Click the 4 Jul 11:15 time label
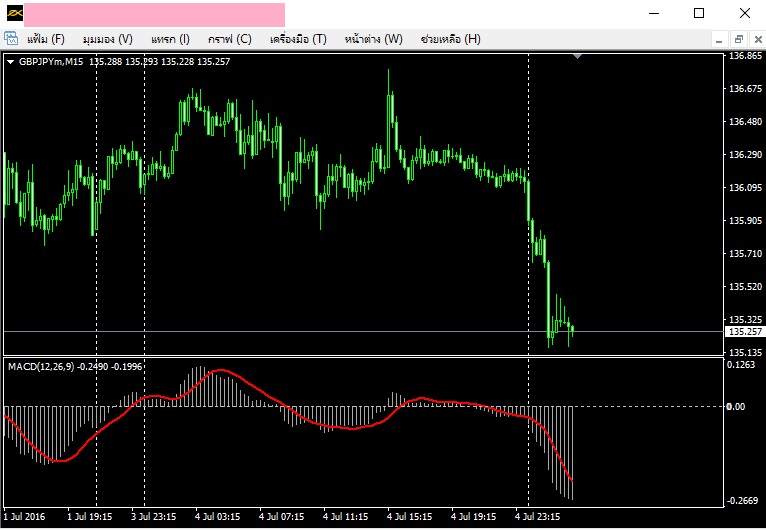The image size is (766, 530). pyautogui.click(x=345, y=516)
